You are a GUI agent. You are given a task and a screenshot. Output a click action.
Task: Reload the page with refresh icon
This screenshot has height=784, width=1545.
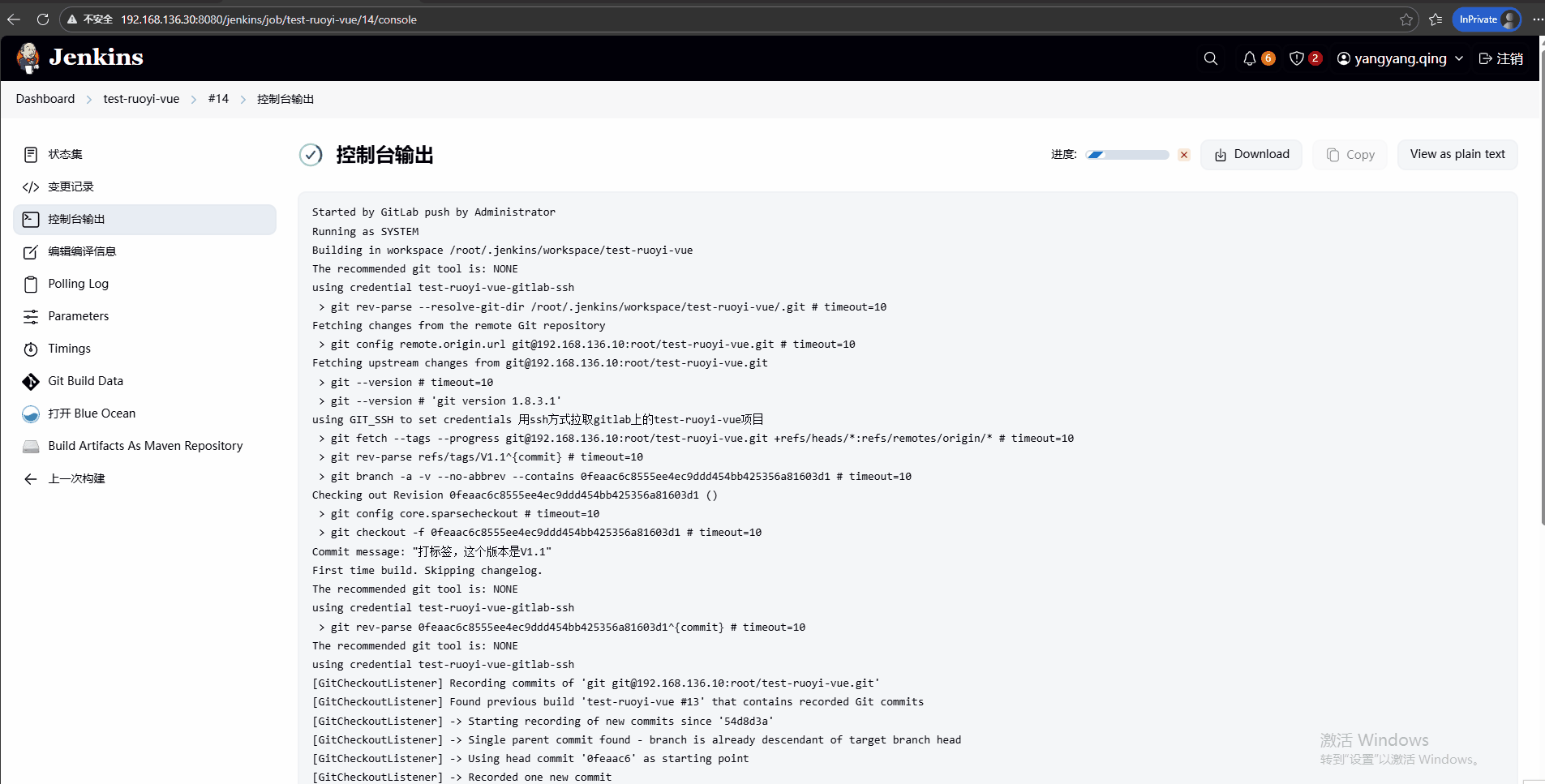[x=43, y=19]
